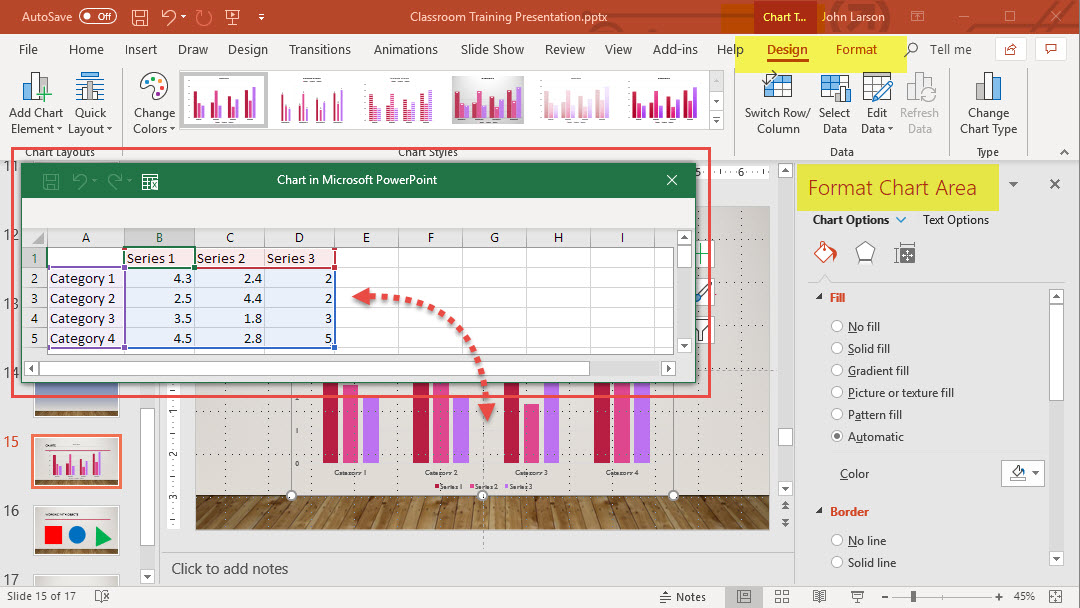Click the Add Chart Element icon
1080x608 pixels.
36,89
